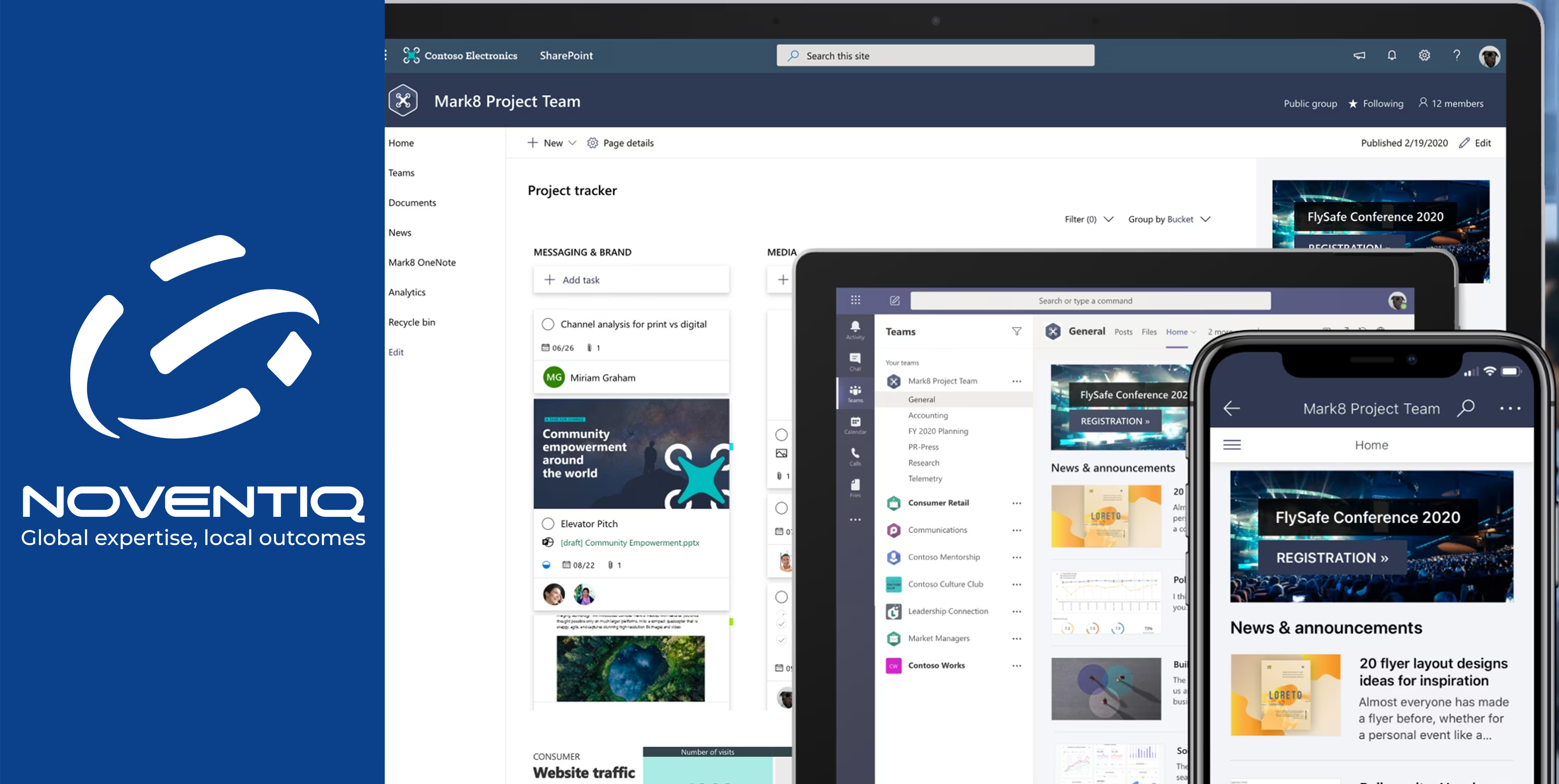Click the Edit link in left navigation

(396, 352)
